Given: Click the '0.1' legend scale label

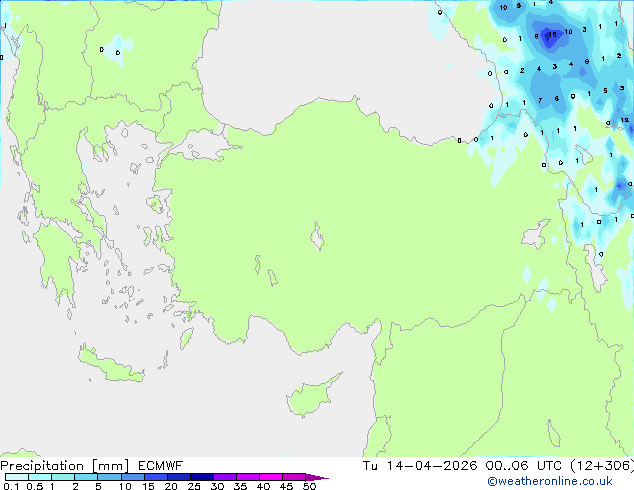Looking at the screenshot, I should coord(11,486).
